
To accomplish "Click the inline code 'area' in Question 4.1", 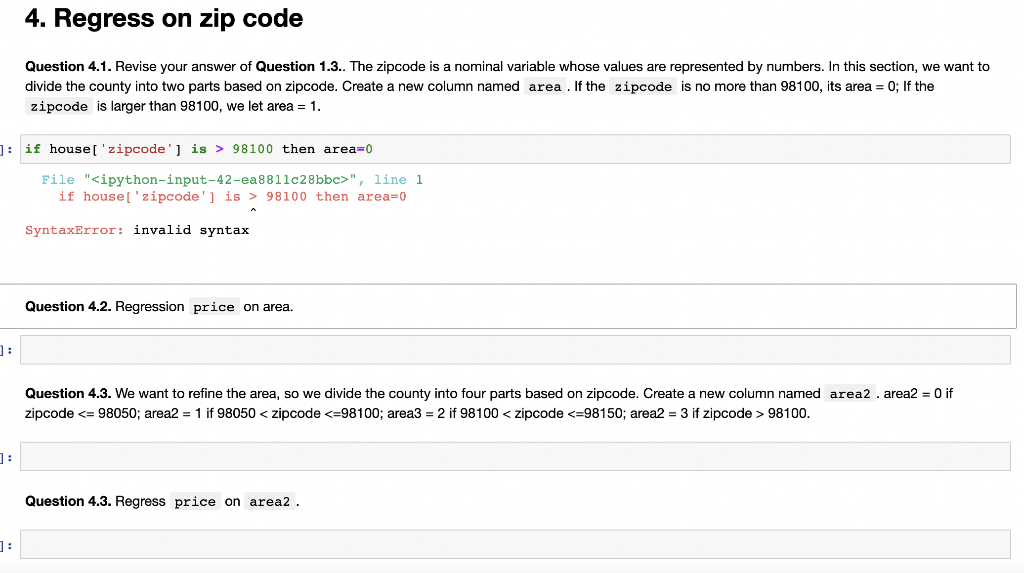I will [545, 86].
